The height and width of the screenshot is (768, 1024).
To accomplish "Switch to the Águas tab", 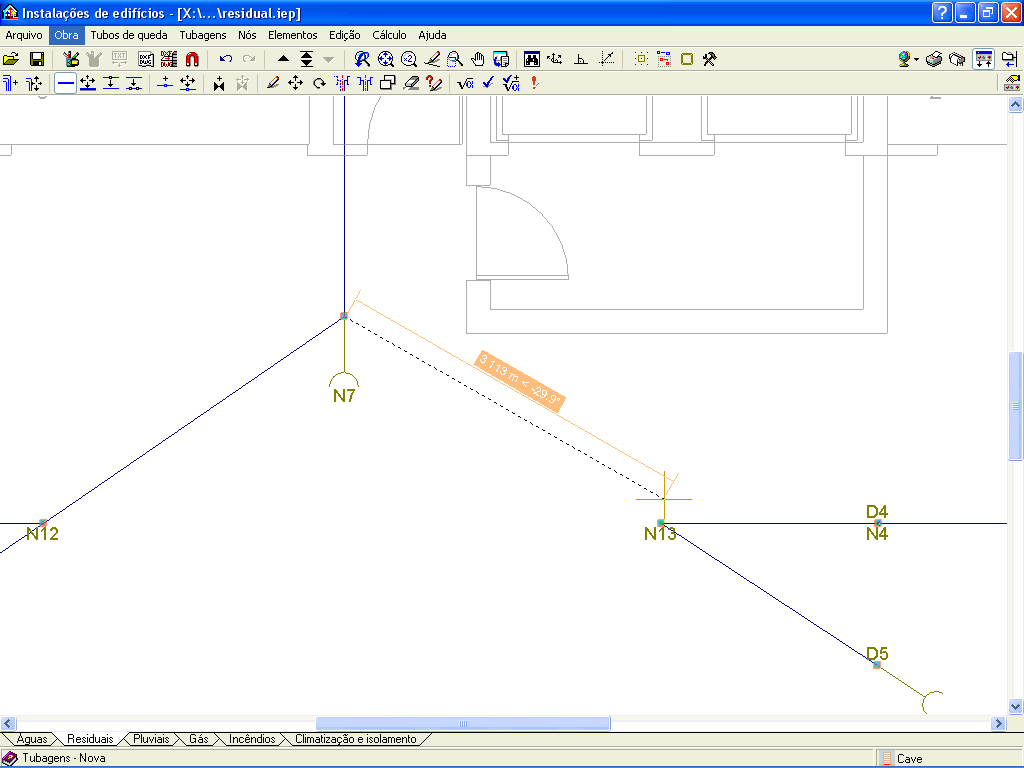I will pyautogui.click(x=31, y=739).
